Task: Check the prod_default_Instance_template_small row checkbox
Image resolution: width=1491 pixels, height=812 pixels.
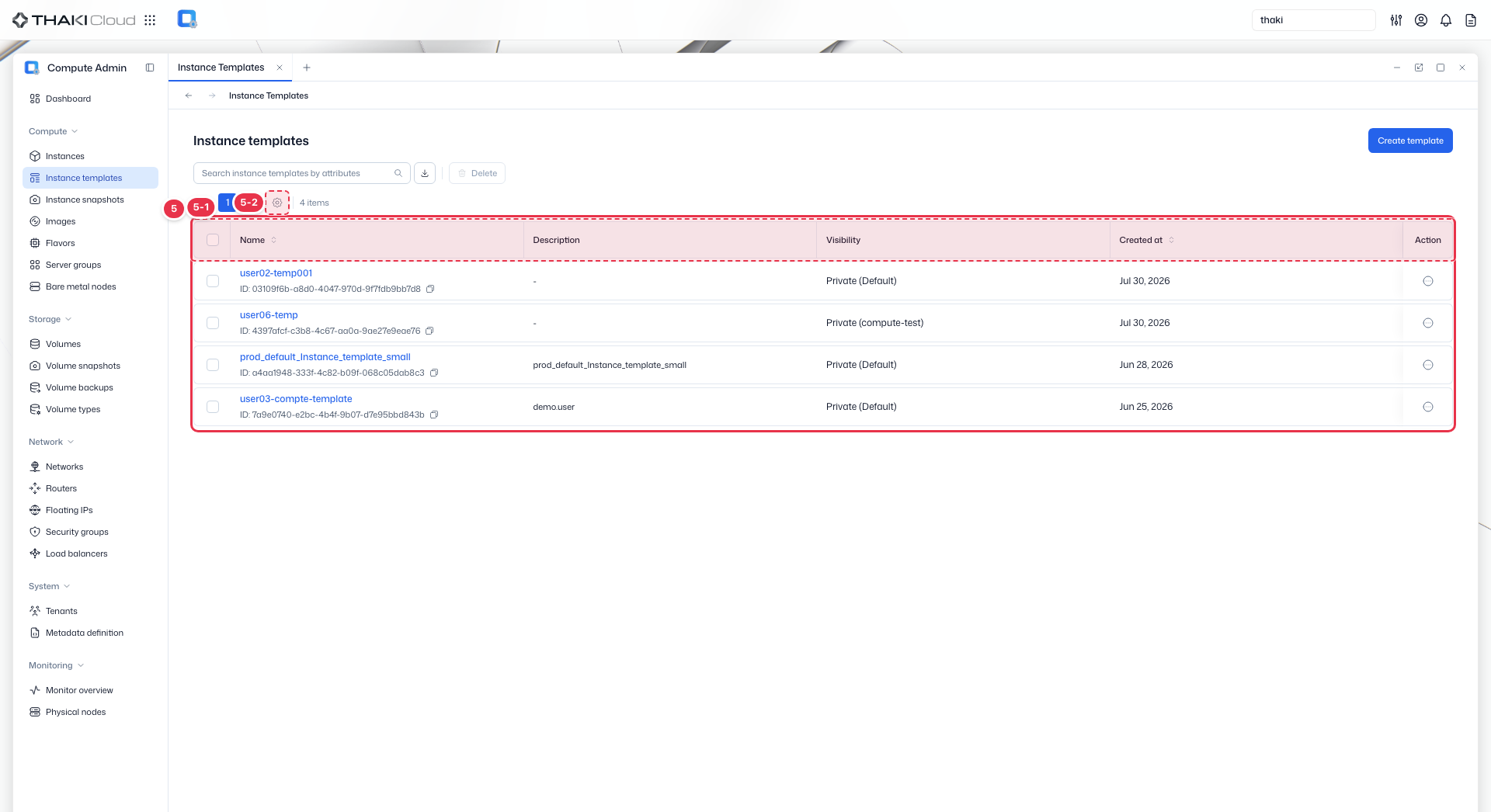Action: click(213, 365)
